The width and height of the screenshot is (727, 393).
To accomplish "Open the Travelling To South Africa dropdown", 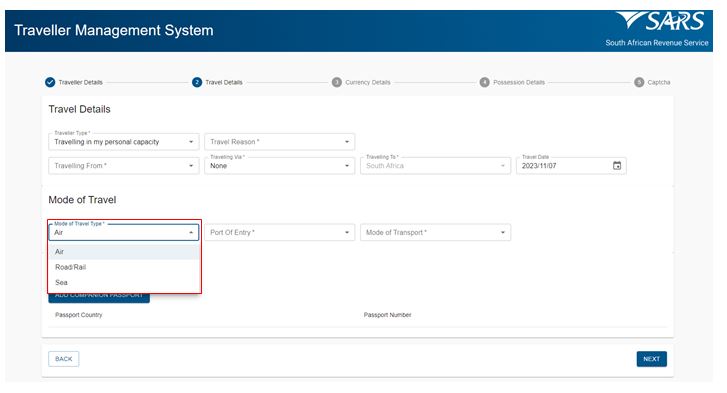I will (435, 165).
